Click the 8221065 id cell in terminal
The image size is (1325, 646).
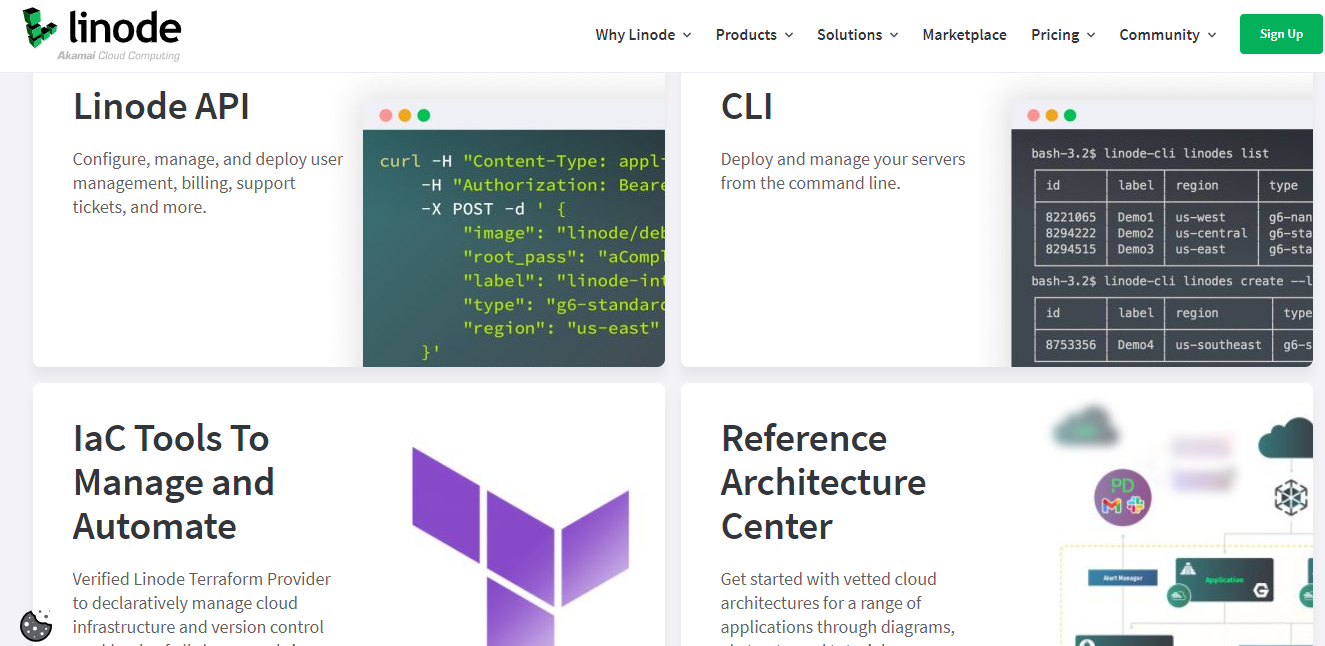click(1071, 217)
